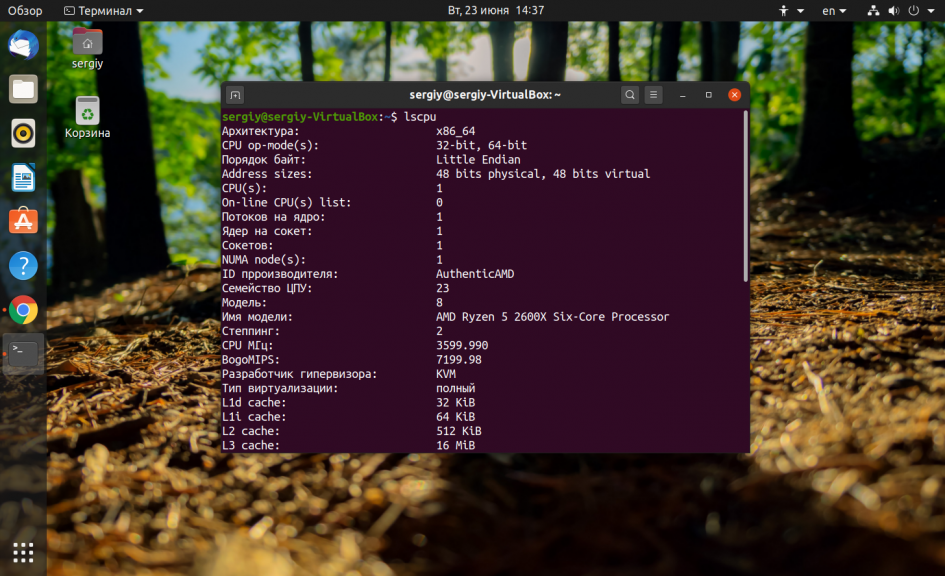Show applications grid button
Screen dimensions: 945x576
24,553
